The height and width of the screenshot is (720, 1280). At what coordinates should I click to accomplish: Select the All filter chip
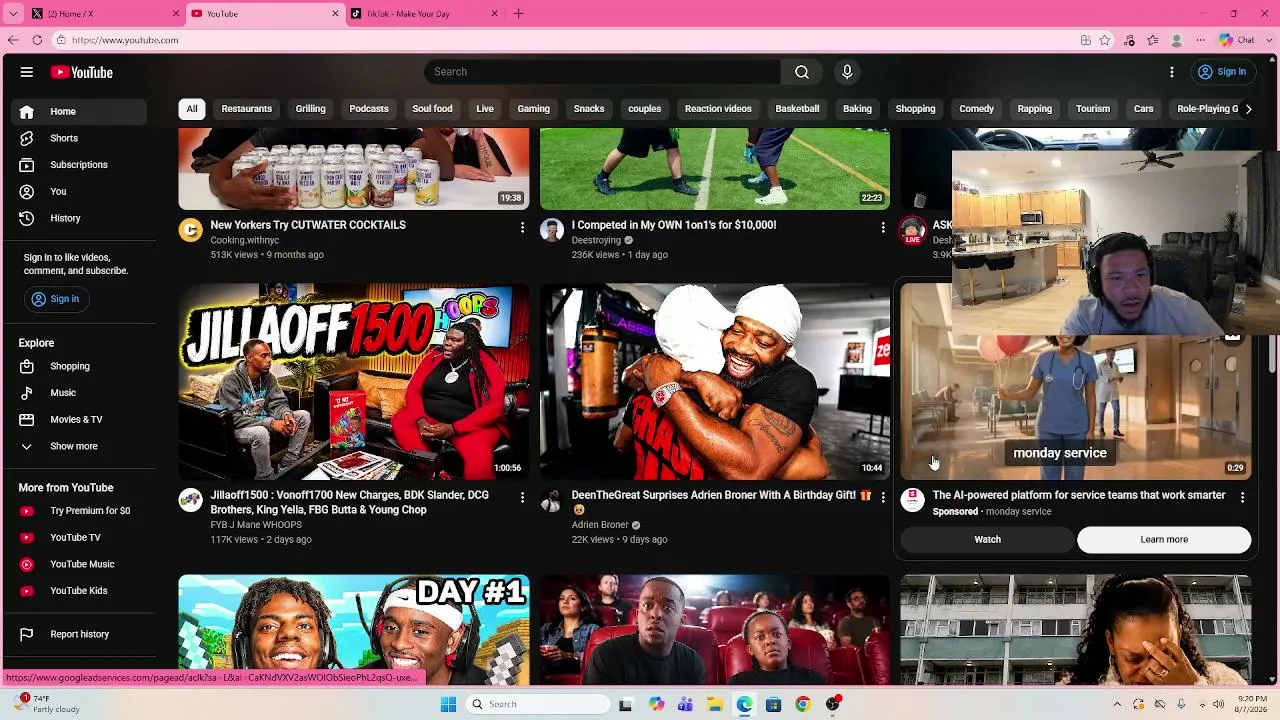[192, 109]
